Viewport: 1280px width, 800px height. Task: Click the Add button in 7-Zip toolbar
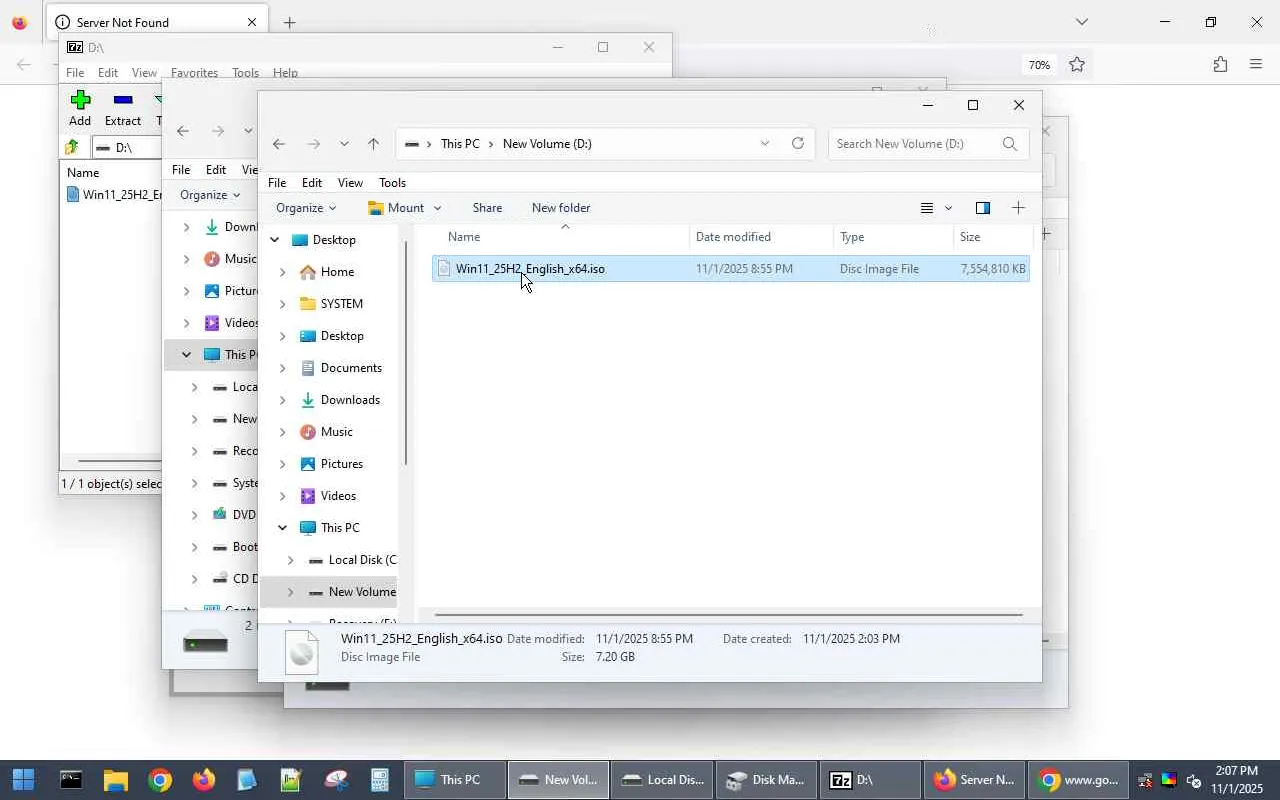tap(80, 108)
